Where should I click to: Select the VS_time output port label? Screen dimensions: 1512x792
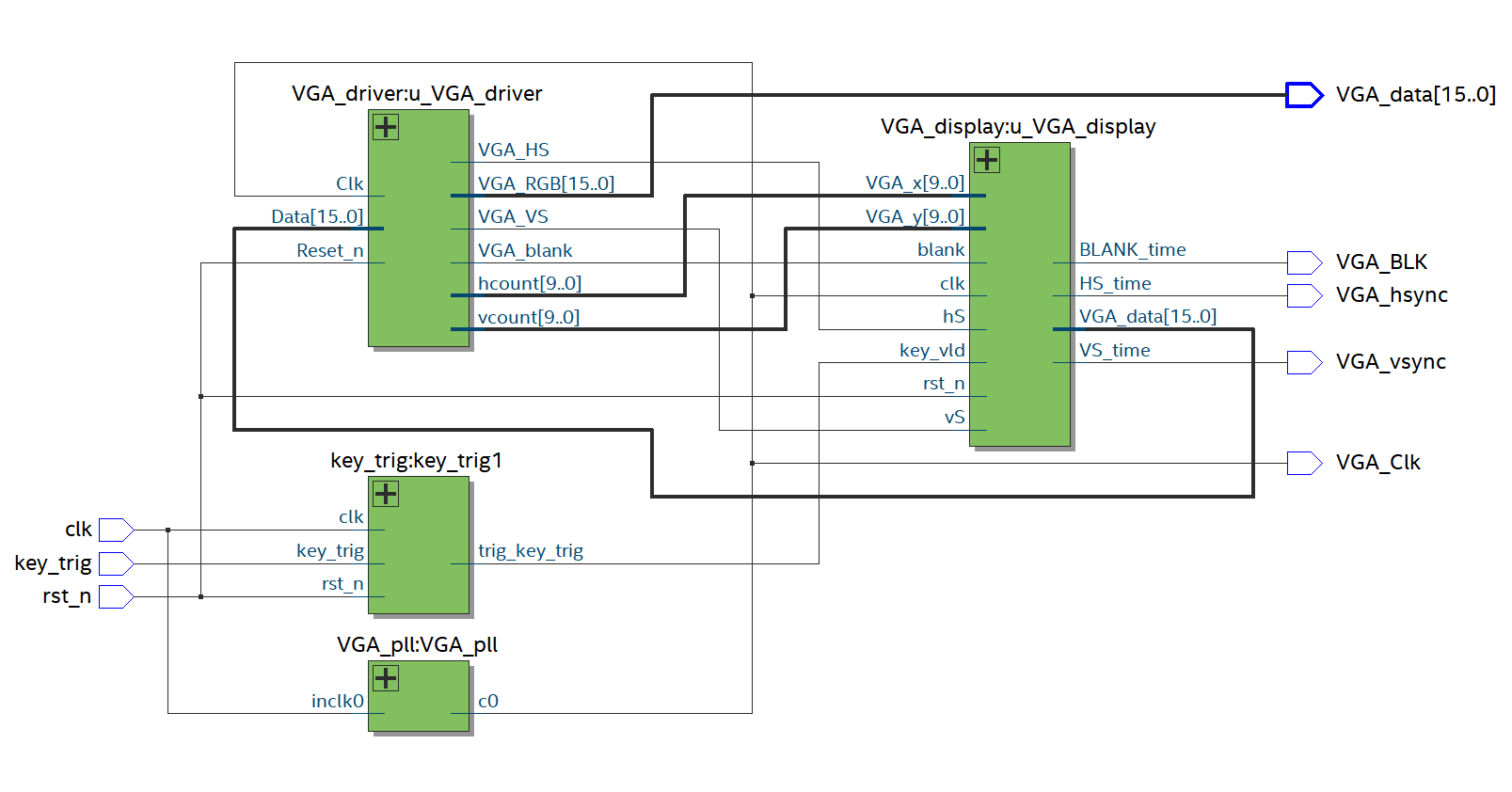tap(1114, 350)
